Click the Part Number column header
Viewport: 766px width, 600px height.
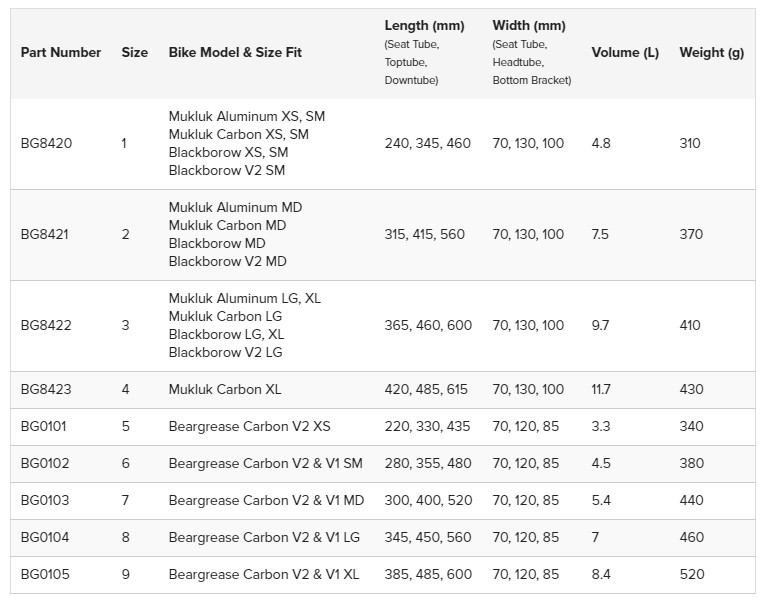60,53
